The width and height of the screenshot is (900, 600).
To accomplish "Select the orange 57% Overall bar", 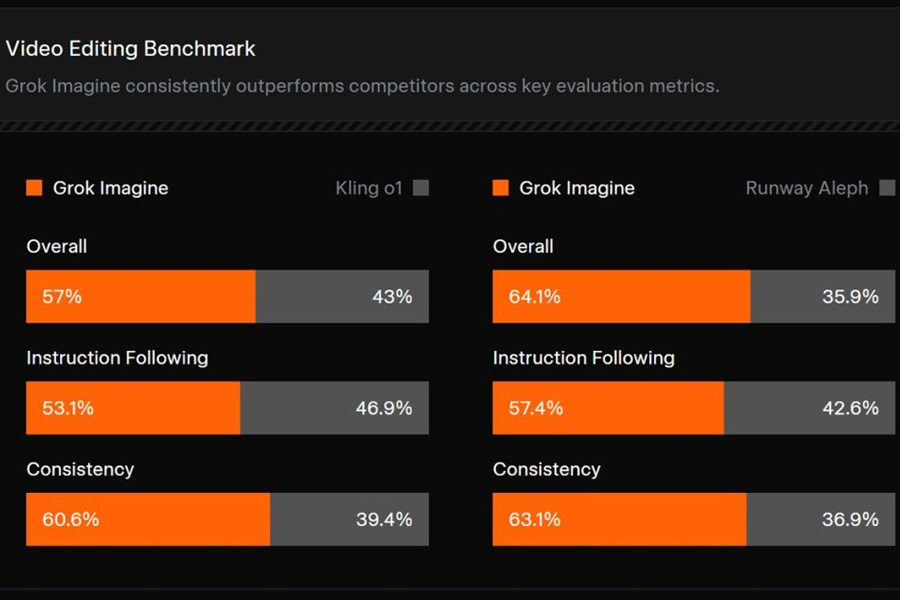I will click(141, 296).
